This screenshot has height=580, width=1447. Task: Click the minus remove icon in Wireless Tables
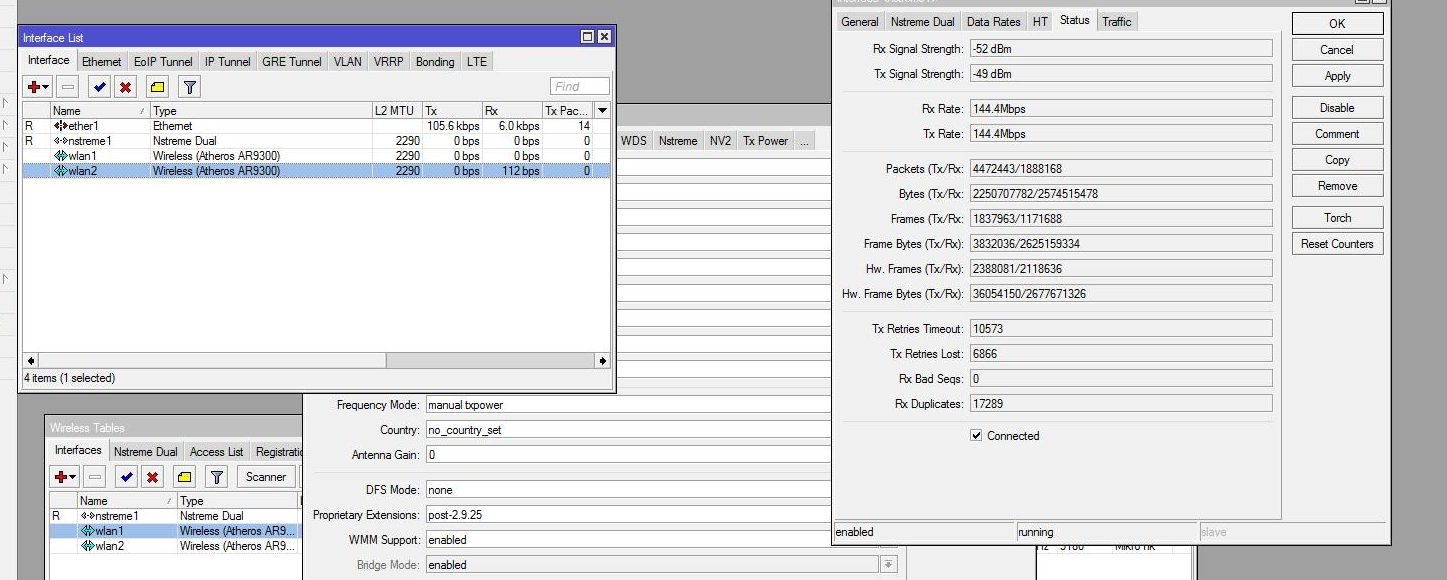click(95, 477)
